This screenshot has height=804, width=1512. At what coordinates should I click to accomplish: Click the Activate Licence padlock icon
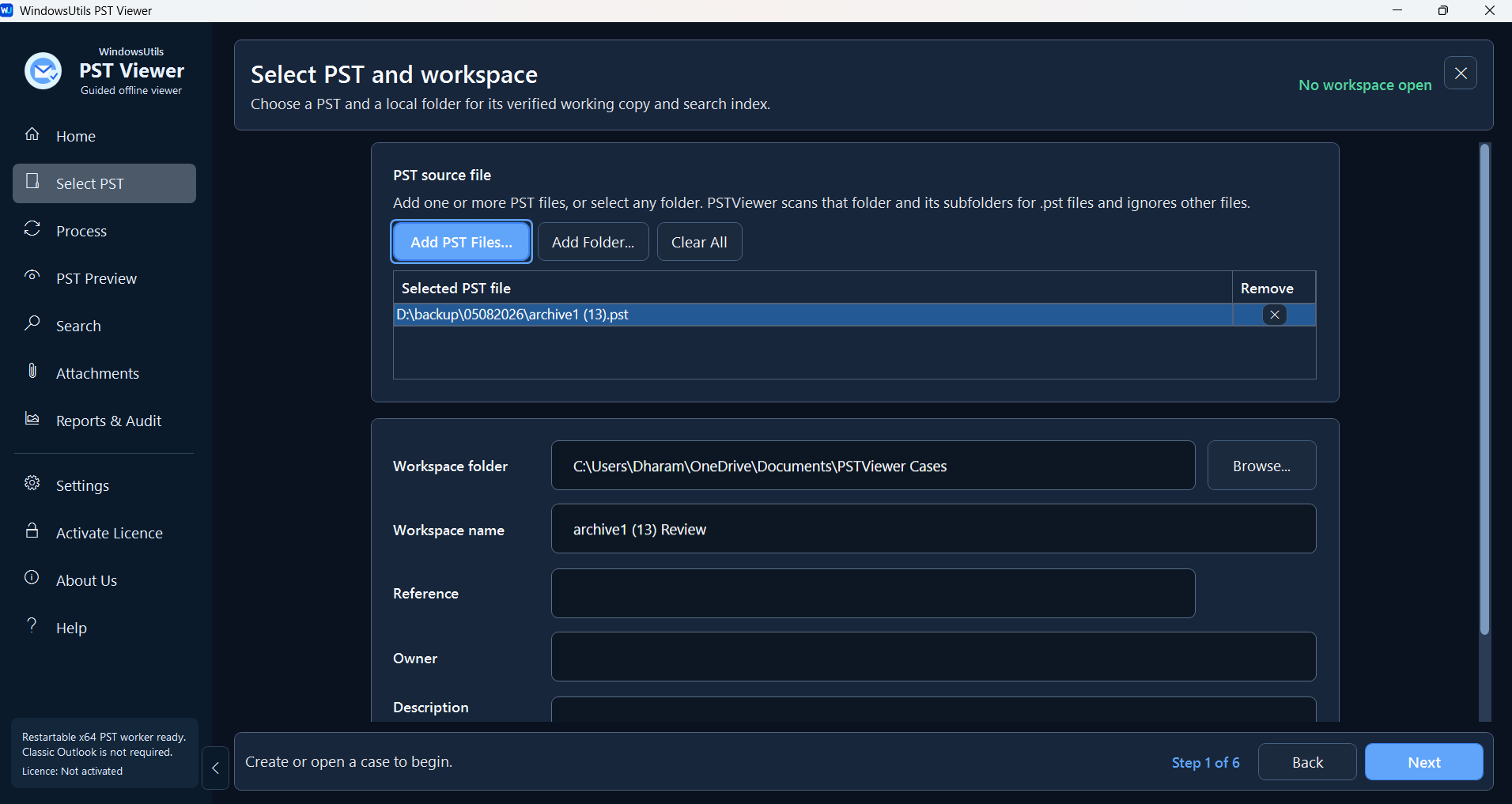click(x=32, y=530)
